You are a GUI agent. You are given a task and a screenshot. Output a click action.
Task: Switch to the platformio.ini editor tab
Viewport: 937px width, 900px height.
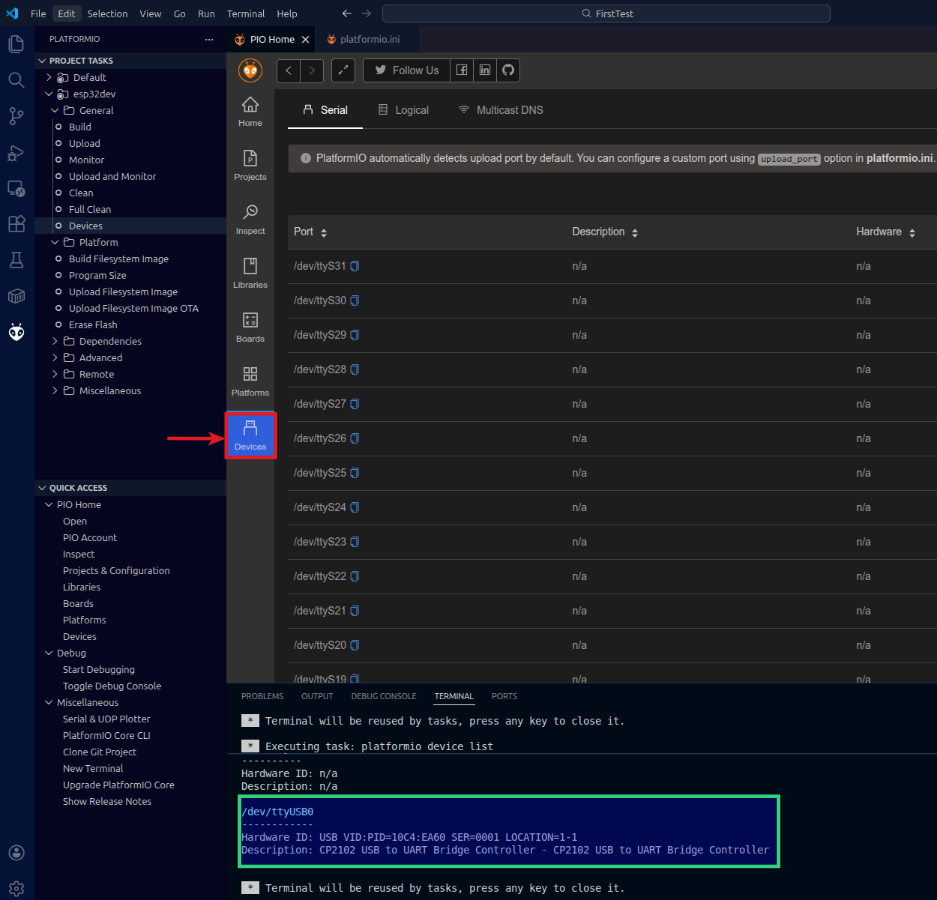coord(369,39)
